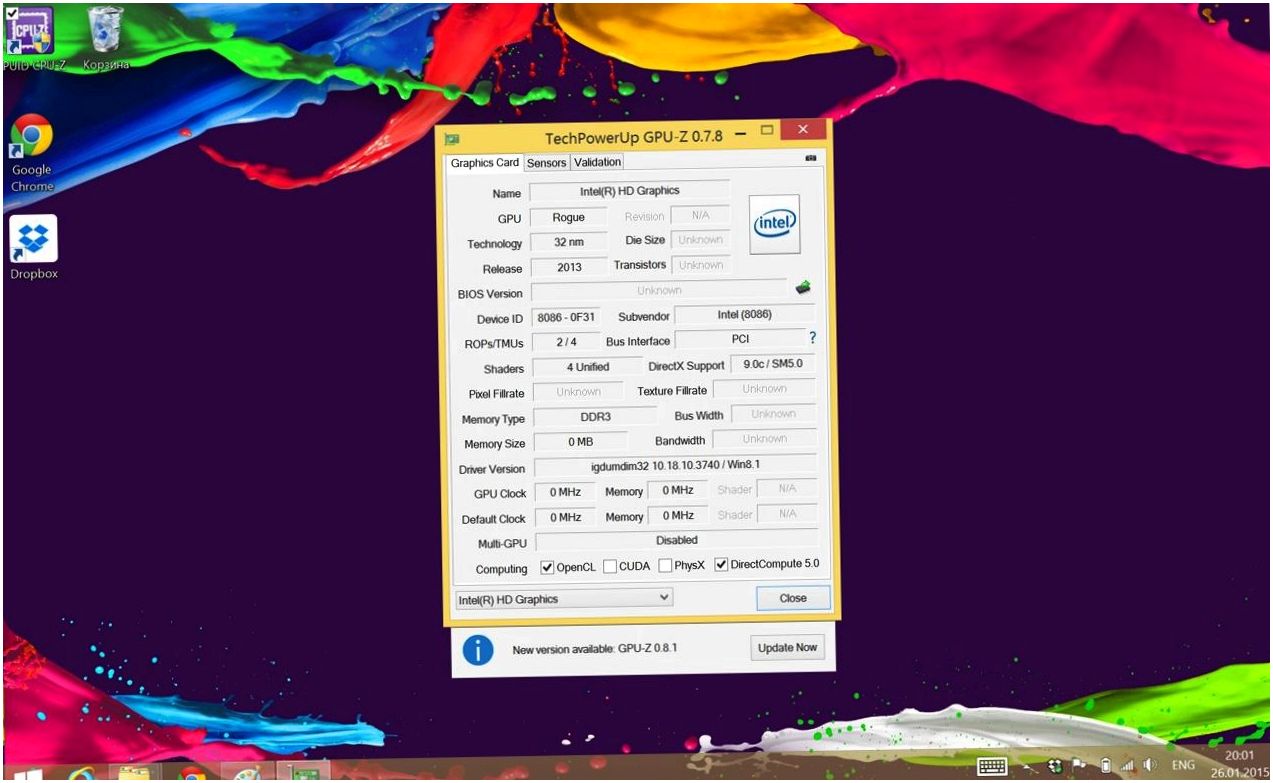Screen dimensions: 1273x783
Task: Click the Intel vendor logo
Action: pyautogui.click(x=775, y=224)
